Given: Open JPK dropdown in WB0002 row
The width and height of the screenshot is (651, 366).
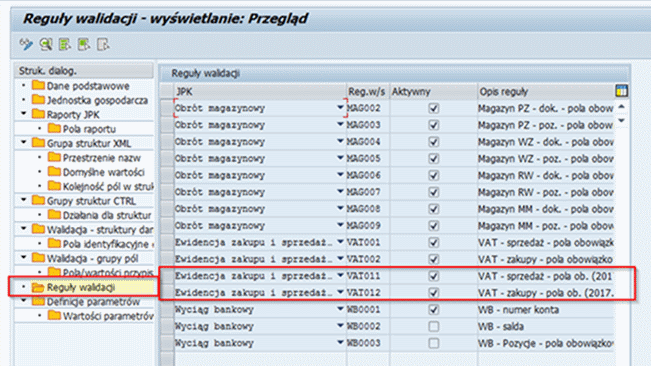Looking at the screenshot, I should pos(340,326).
